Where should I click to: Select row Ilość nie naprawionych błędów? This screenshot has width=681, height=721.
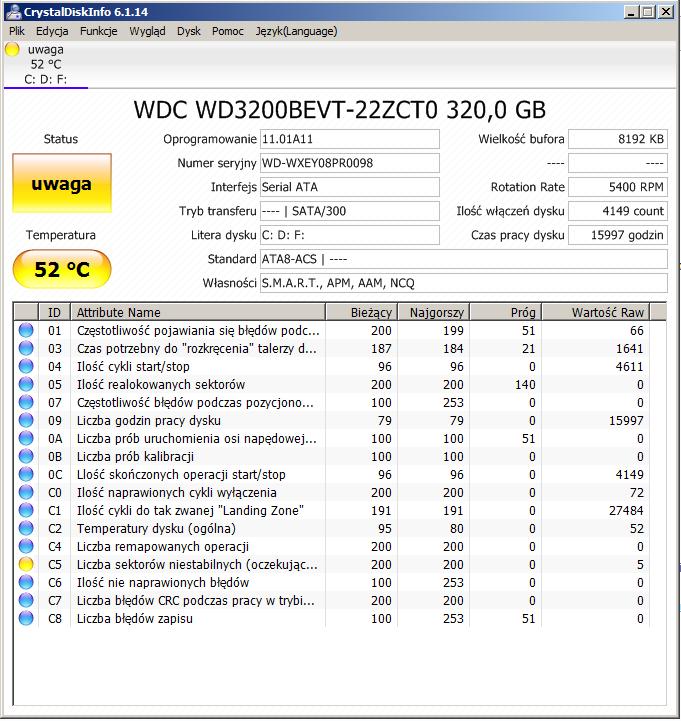tap(332, 582)
